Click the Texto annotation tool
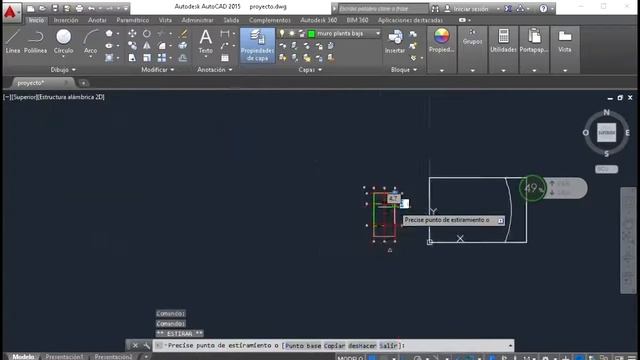This screenshot has width=640, height=360. (x=205, y=41)
